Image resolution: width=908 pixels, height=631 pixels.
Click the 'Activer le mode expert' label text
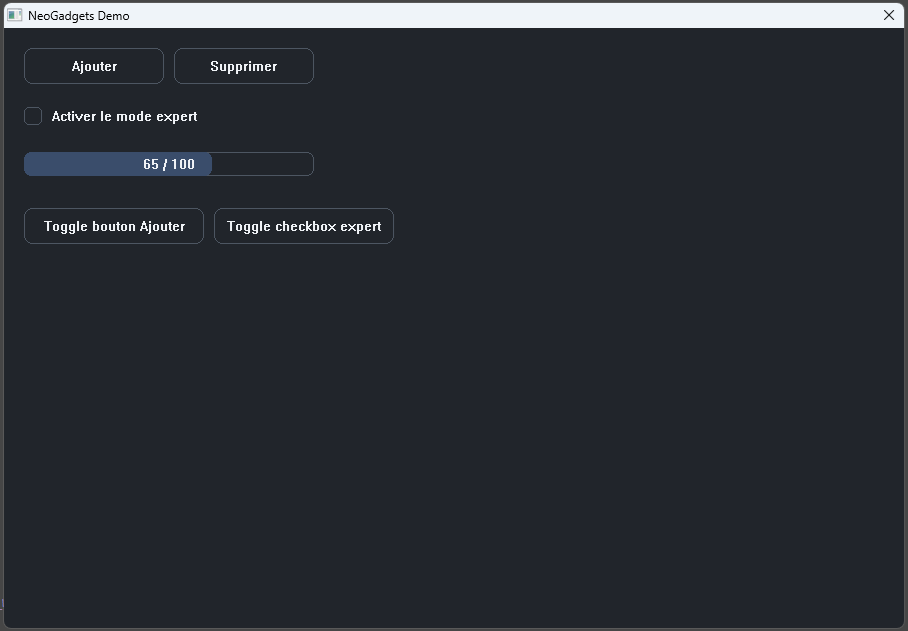point(125,116)
